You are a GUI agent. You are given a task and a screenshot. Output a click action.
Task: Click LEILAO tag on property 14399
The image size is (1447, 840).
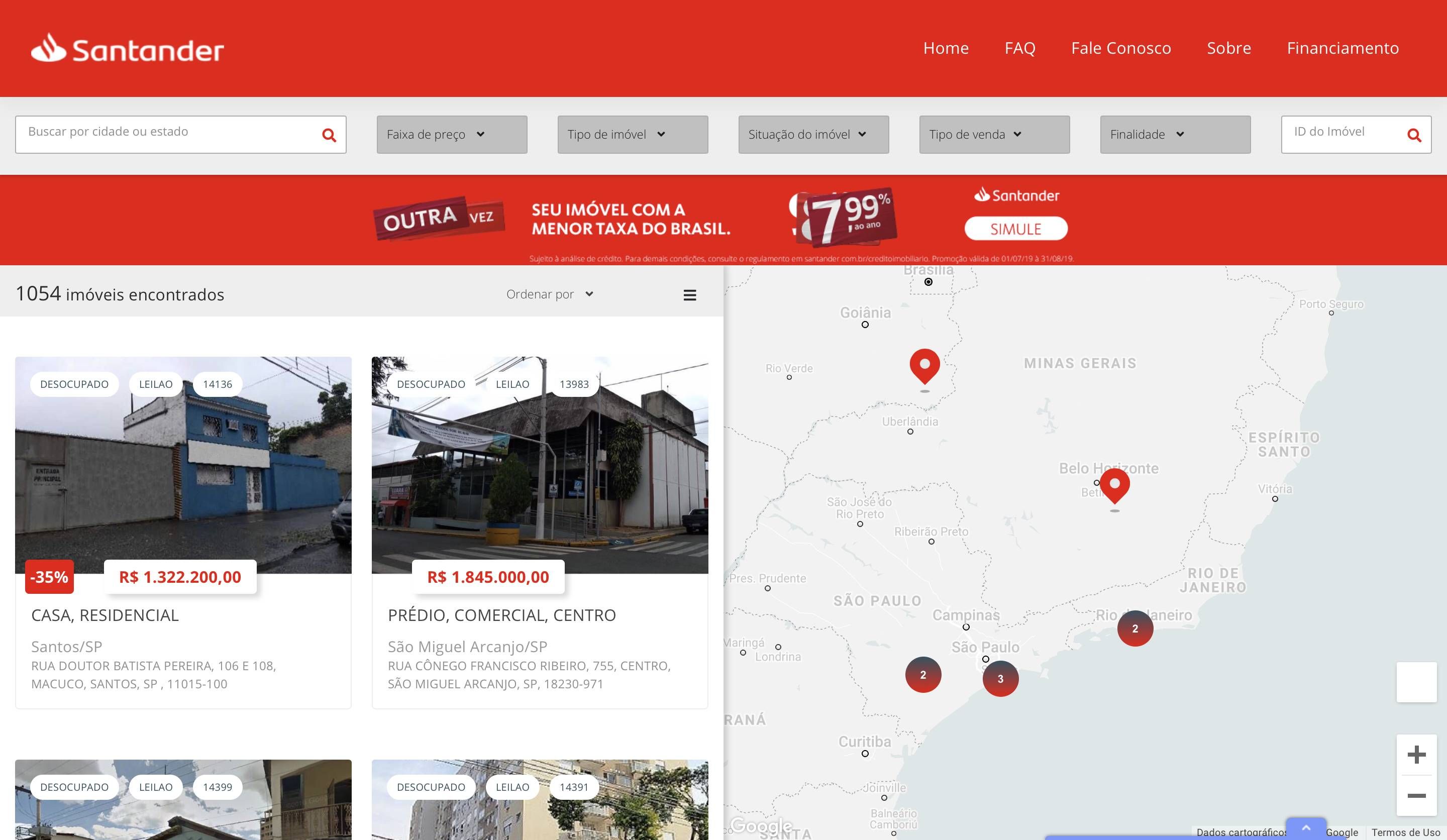tap(156, 787)
